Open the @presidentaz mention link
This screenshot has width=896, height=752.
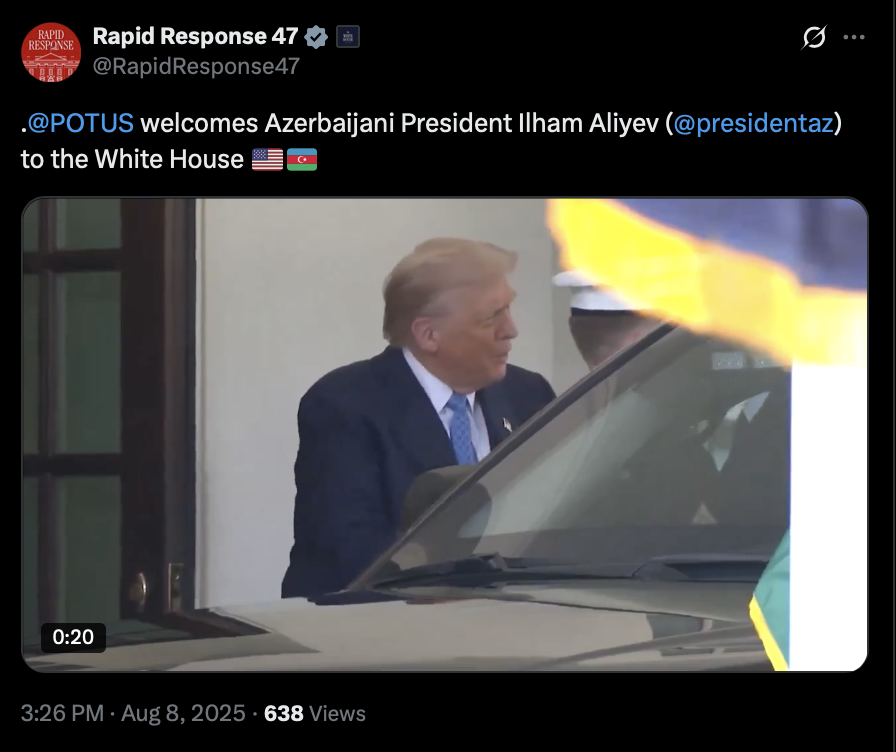click(754, 123)
